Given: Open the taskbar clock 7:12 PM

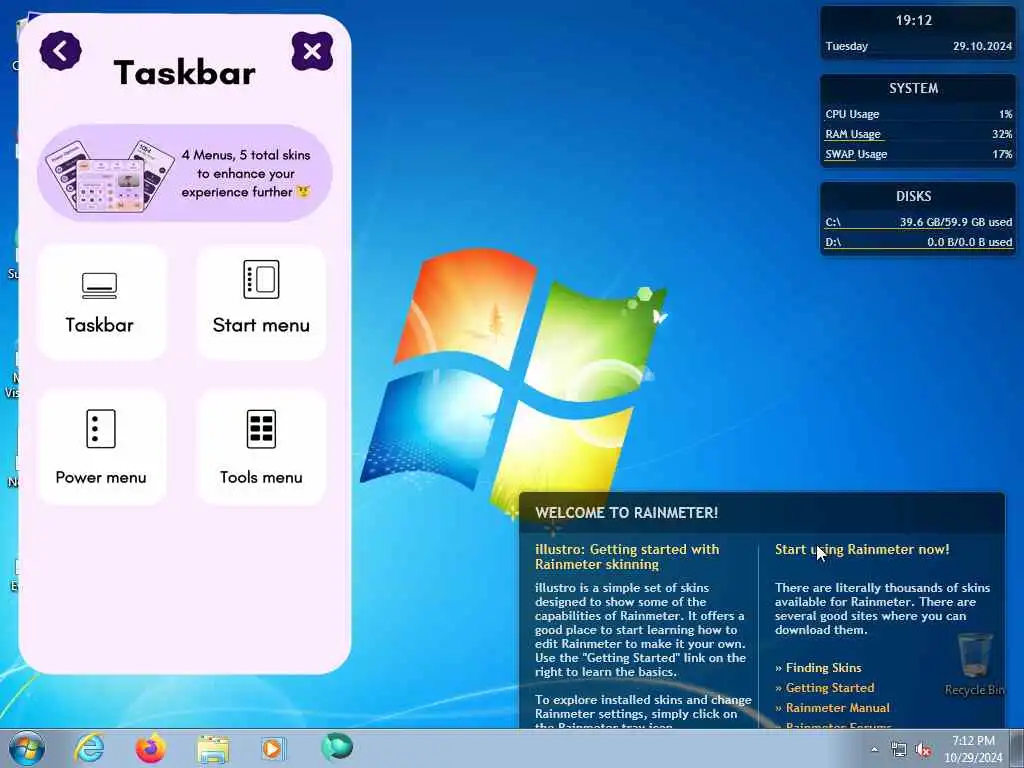Looking at the screenshot, I should tap(973, 749).
